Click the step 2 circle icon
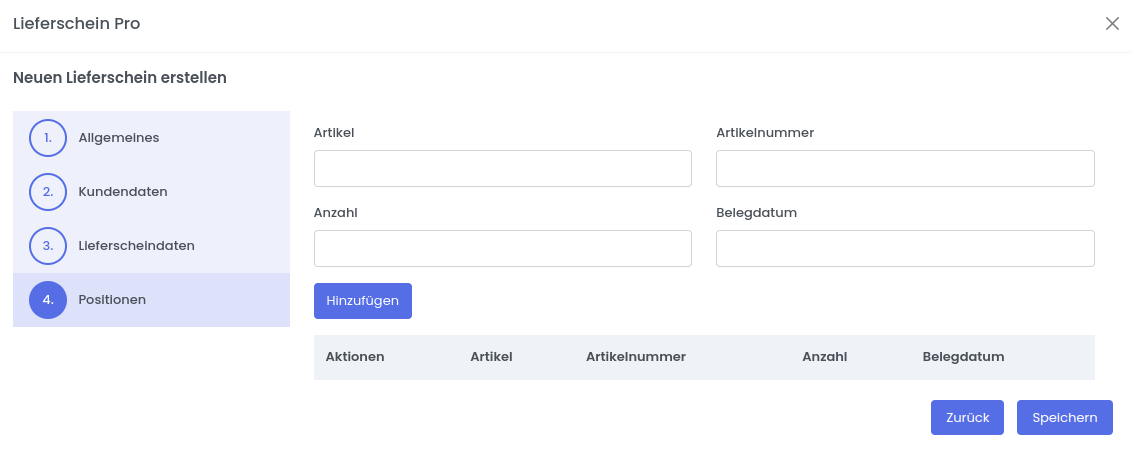 point(48,192)
